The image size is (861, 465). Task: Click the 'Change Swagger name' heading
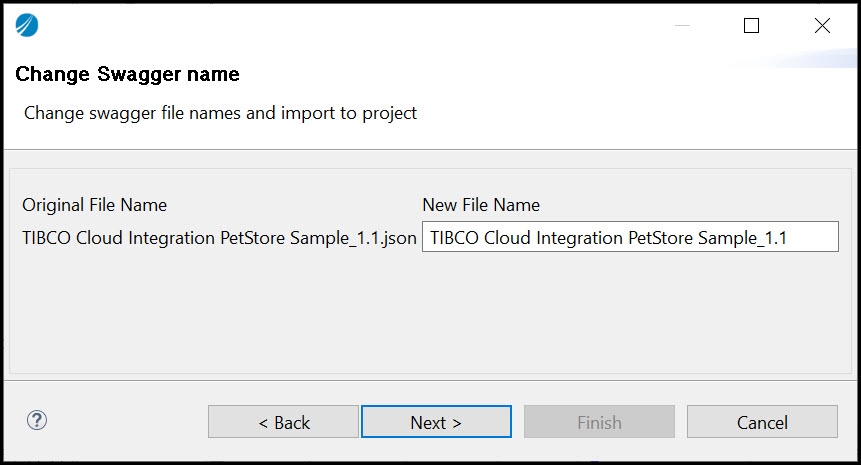pos(127,75)
